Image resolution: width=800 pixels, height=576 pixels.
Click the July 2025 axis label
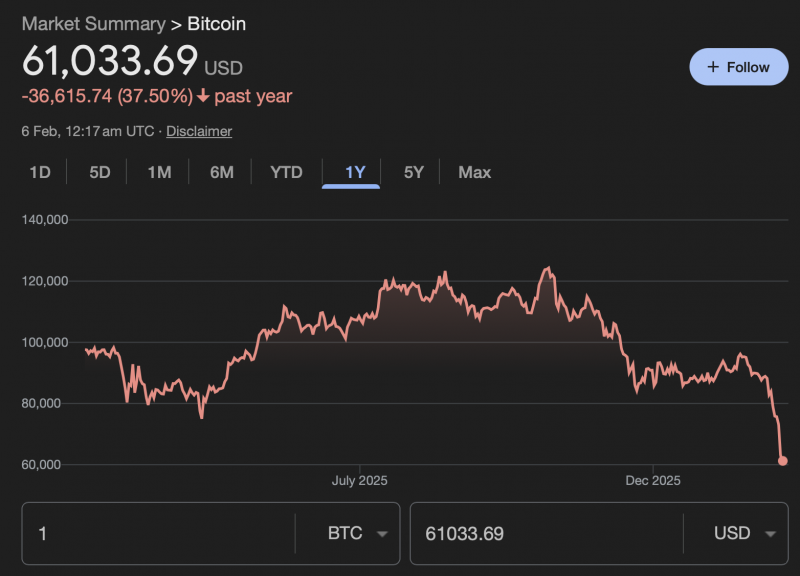pos(359,481)
